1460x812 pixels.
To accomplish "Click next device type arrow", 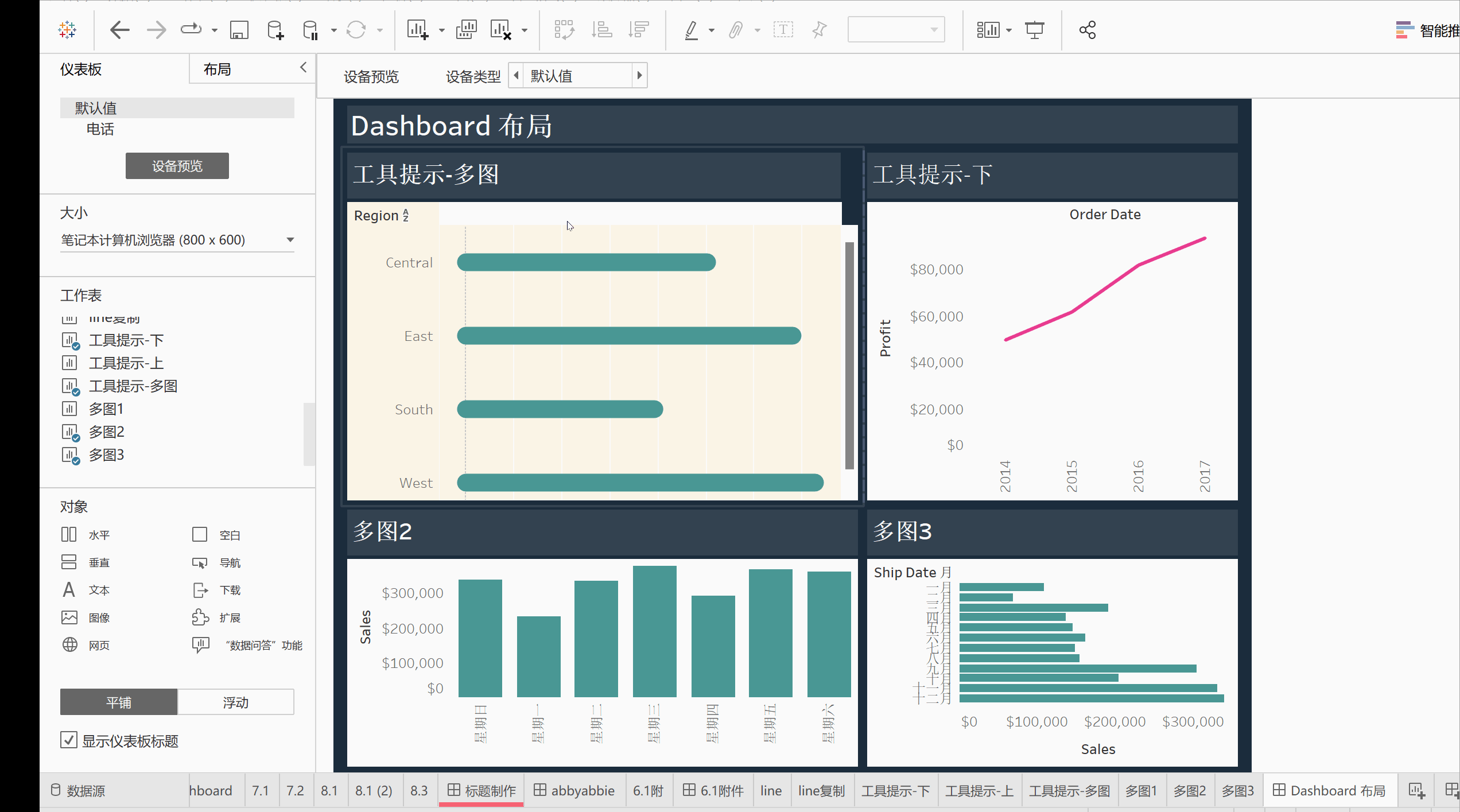I will pos(639,76).
